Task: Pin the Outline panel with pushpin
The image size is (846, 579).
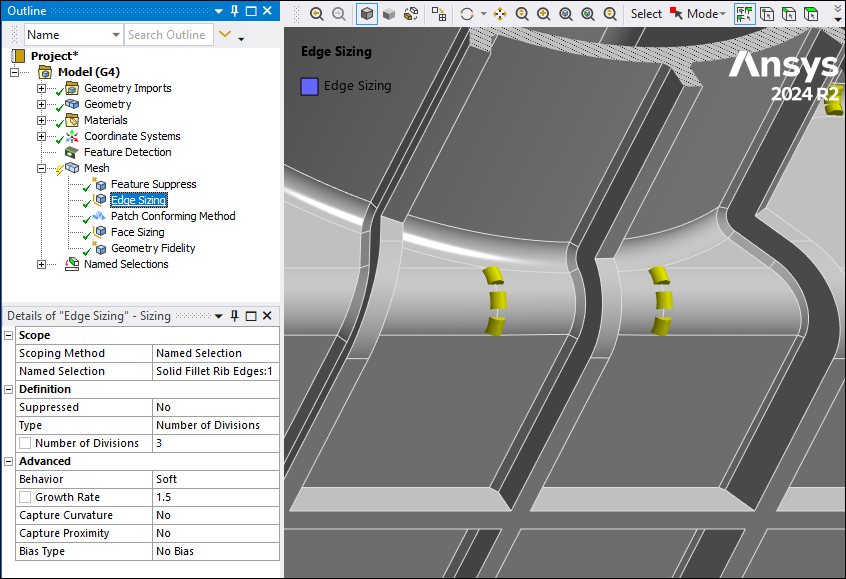Action: [235, 10]
